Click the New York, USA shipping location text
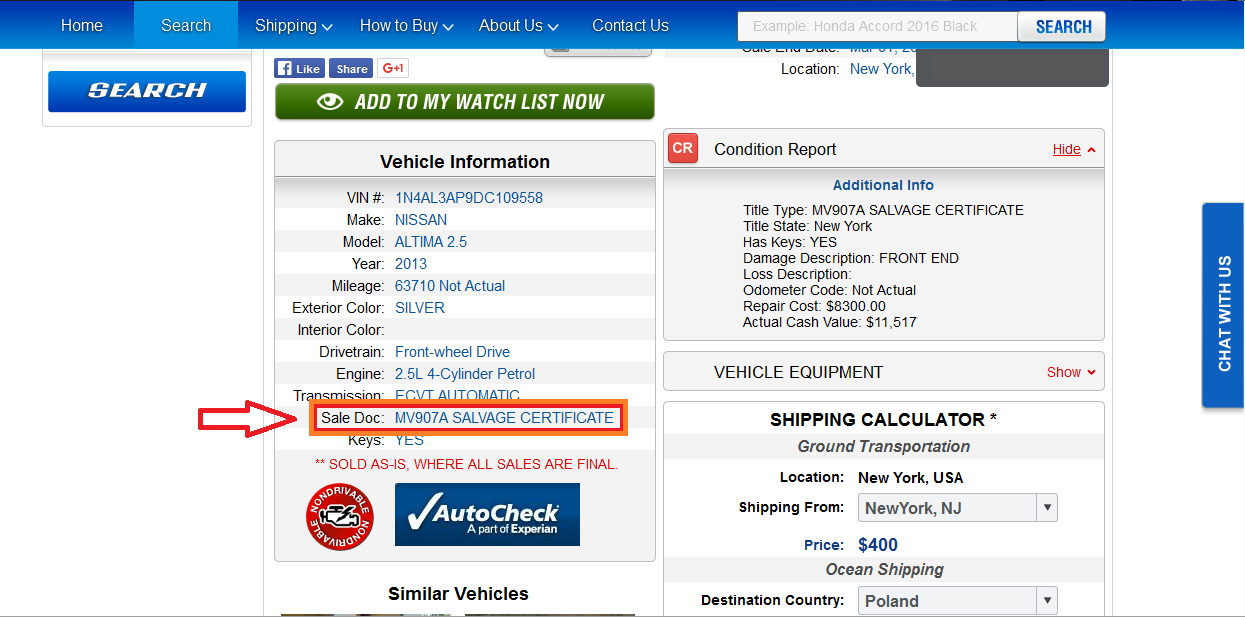Screen dimensions: 1245x617 [x=911, y=478]
